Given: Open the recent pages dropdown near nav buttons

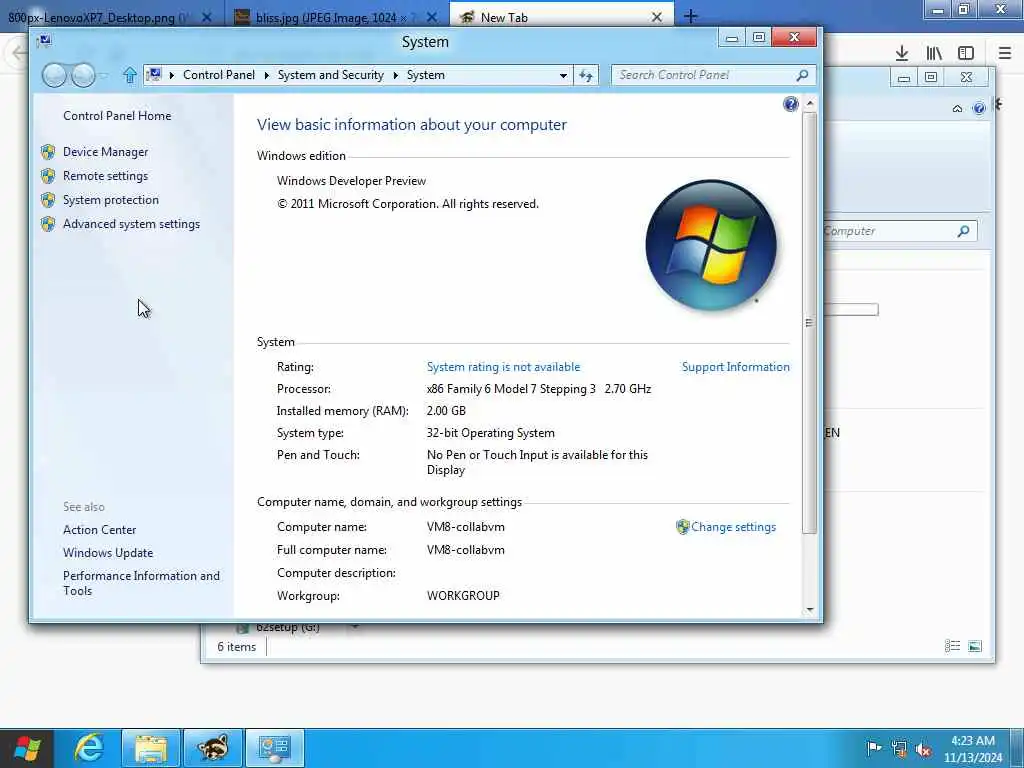Looking at the screenshot, I should point(104,75).
